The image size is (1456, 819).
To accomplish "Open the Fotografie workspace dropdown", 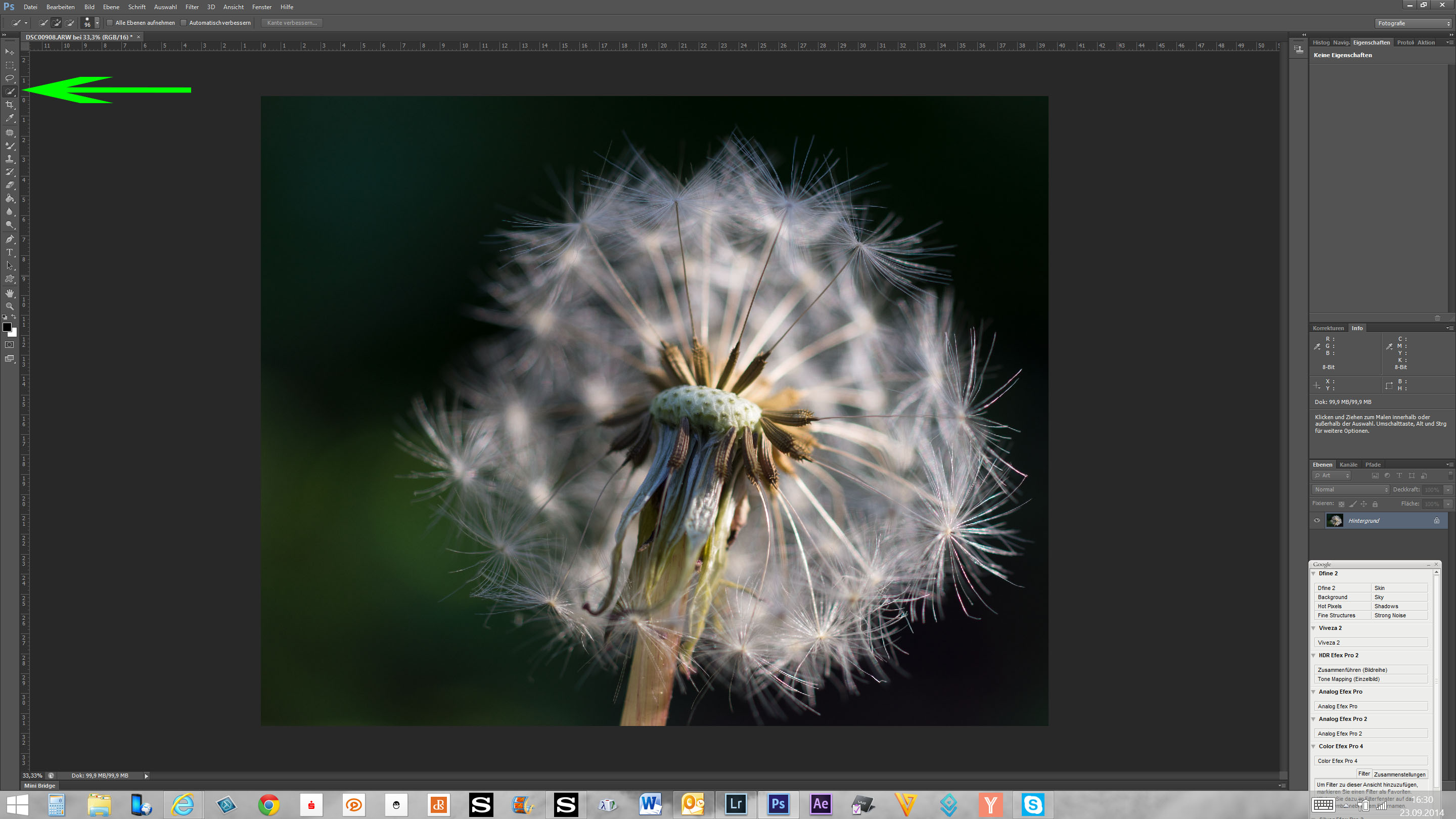I will coord(1413,23).
